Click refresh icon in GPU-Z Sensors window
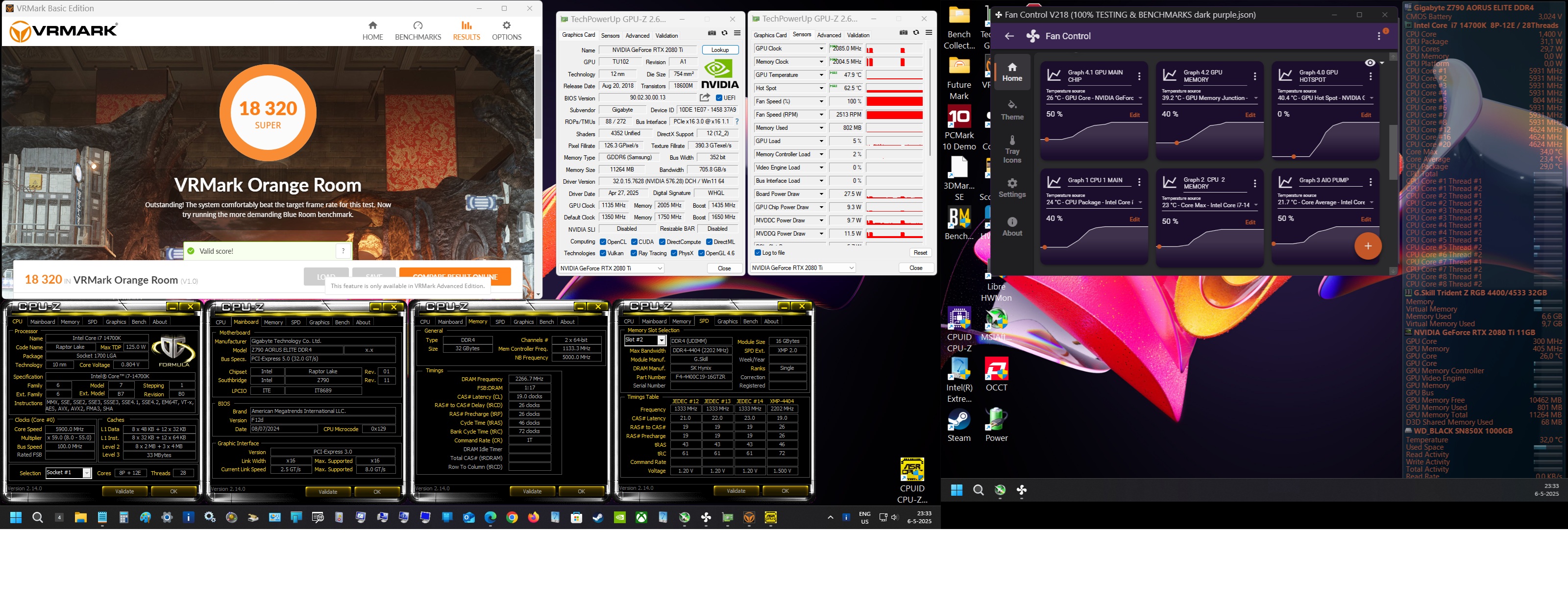This screenshot has height=604, width=1568. tap(916, 33)
